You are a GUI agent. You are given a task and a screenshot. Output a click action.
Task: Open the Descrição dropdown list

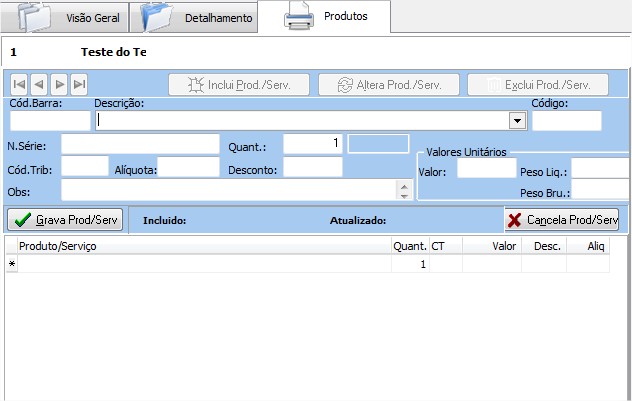(517, 121)
